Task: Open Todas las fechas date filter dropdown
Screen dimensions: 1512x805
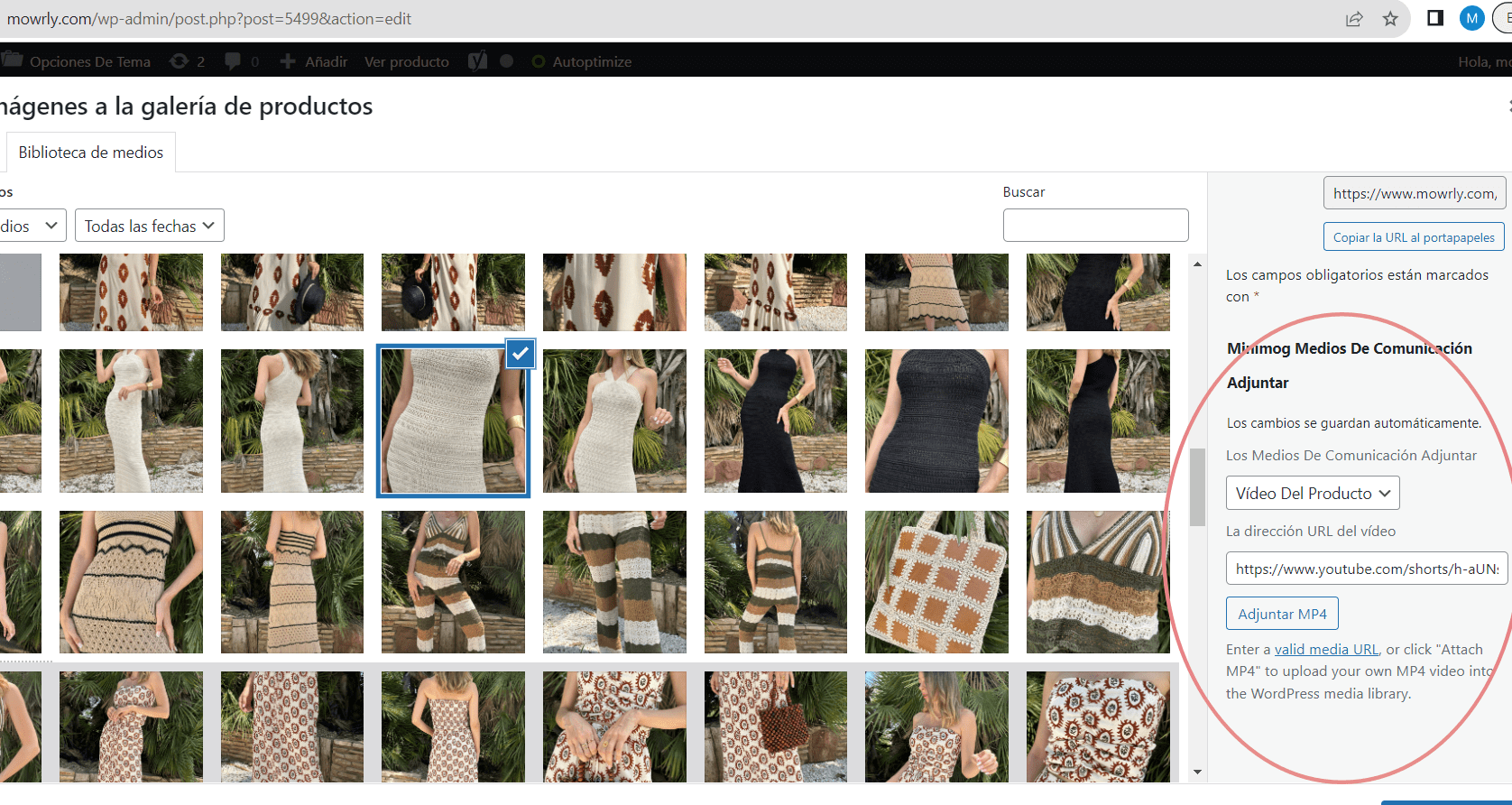Action: click(x=150, y=226)
